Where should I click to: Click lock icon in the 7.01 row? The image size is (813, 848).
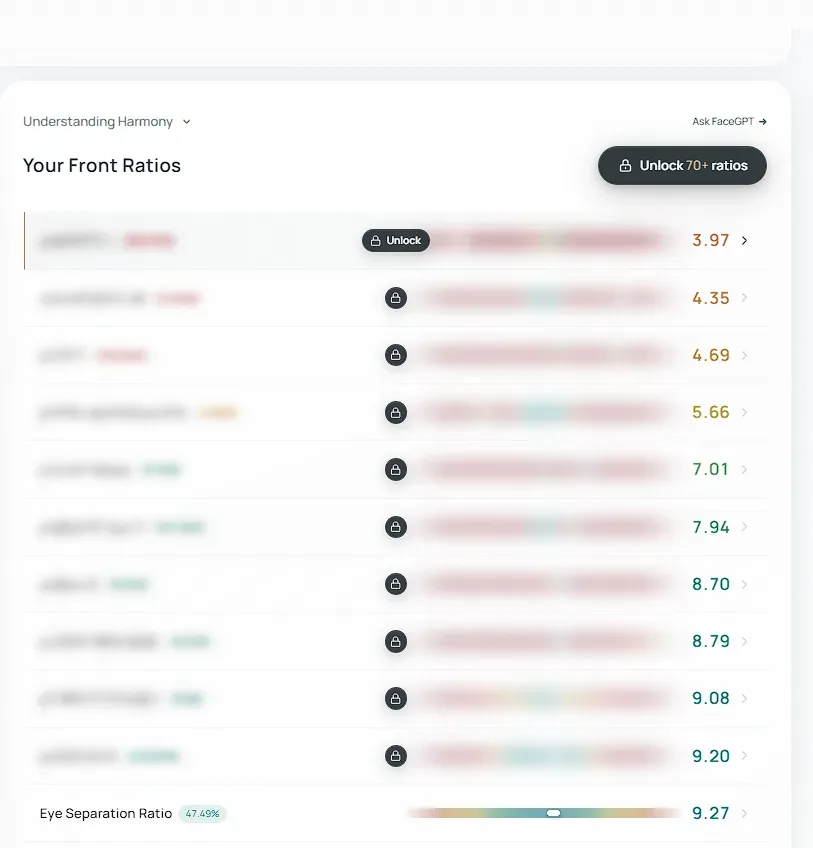pyautogui.click(x=396, y=469)
